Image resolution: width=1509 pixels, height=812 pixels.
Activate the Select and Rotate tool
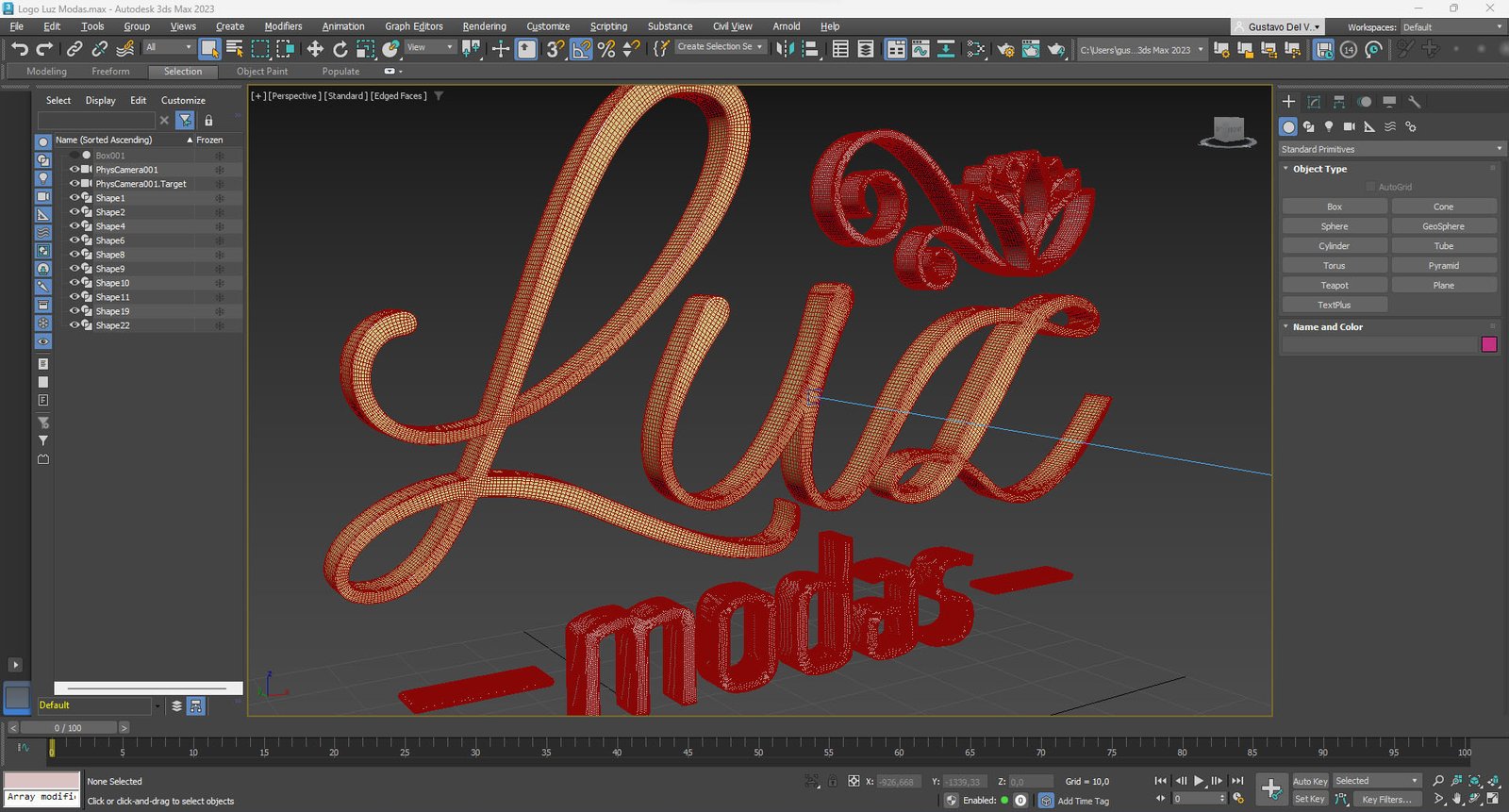click(340, 49)
